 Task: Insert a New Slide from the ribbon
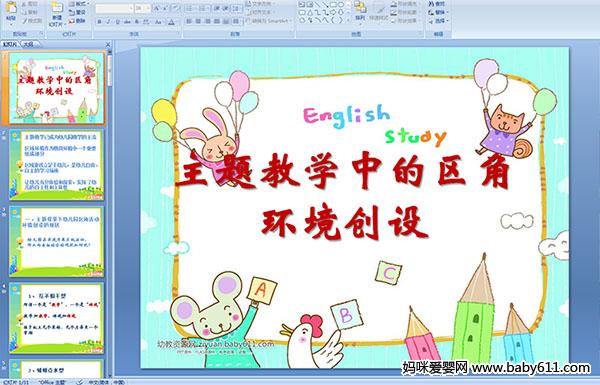[x=57, y=15]
